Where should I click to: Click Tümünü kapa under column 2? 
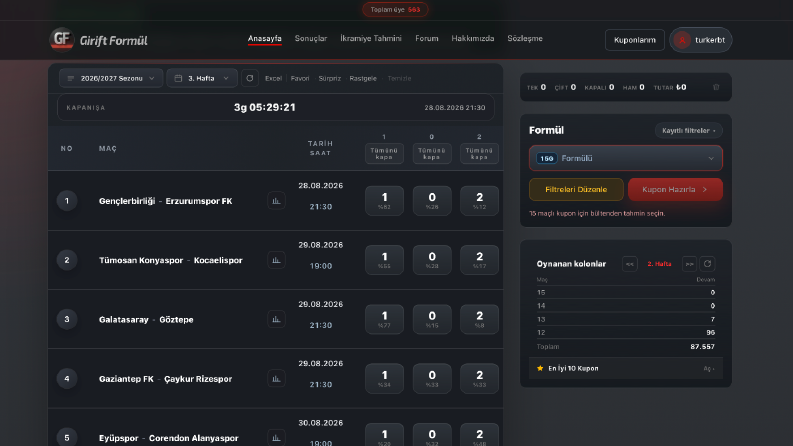(479, 153)
